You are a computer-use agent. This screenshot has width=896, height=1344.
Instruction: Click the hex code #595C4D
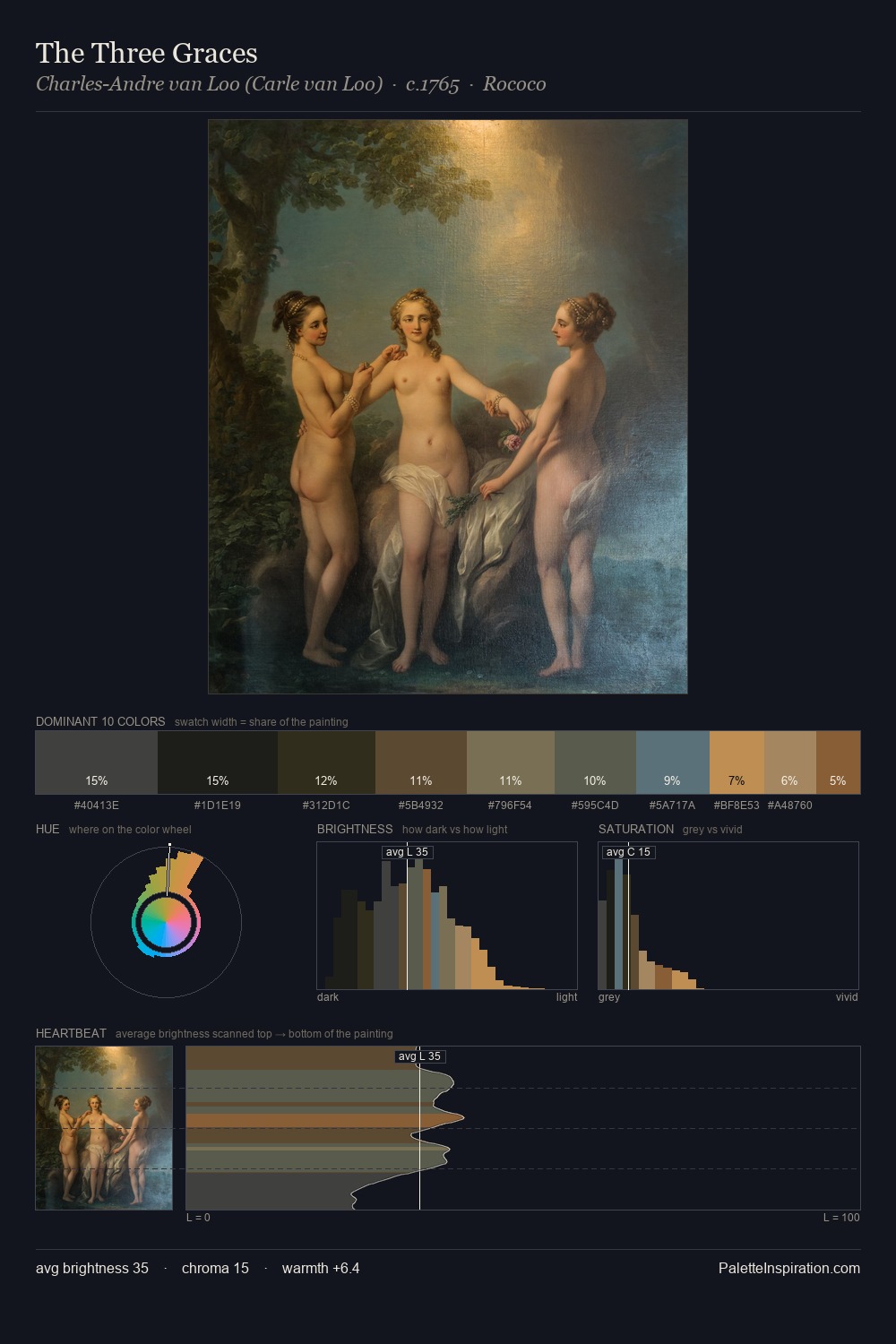[x=595, y=806]
